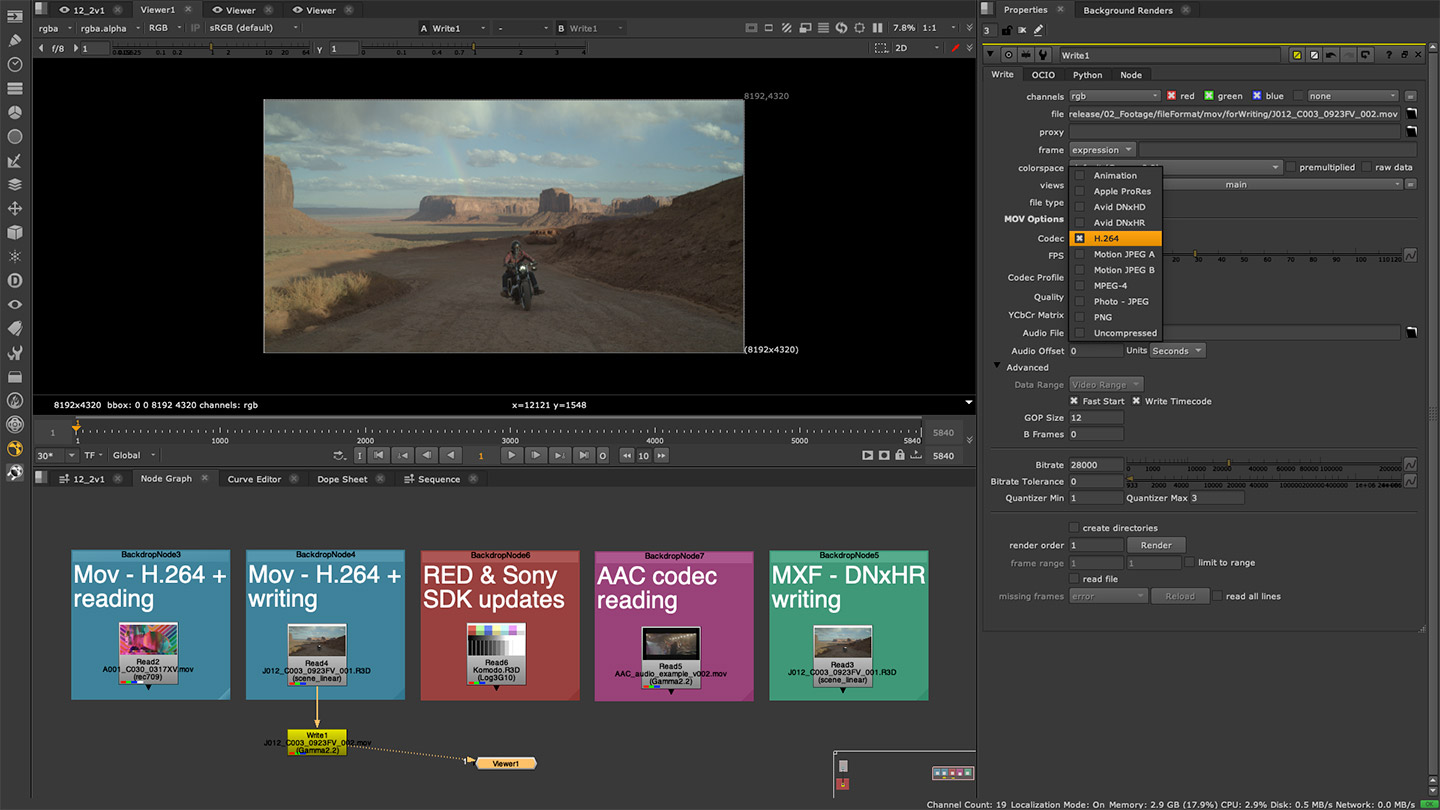
Task: Collapse the Advanced section
Action: coord(997,367)
